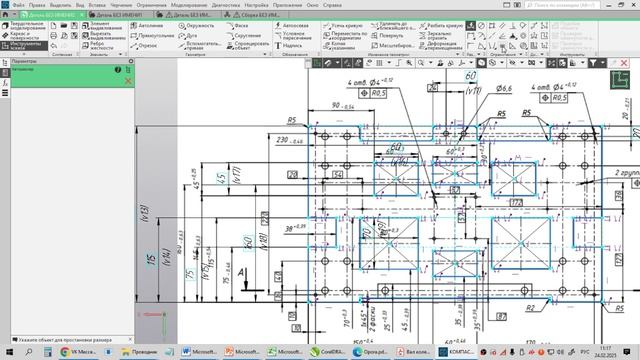
Task: Expand the Элементы panel arrow
Action: 120,54
